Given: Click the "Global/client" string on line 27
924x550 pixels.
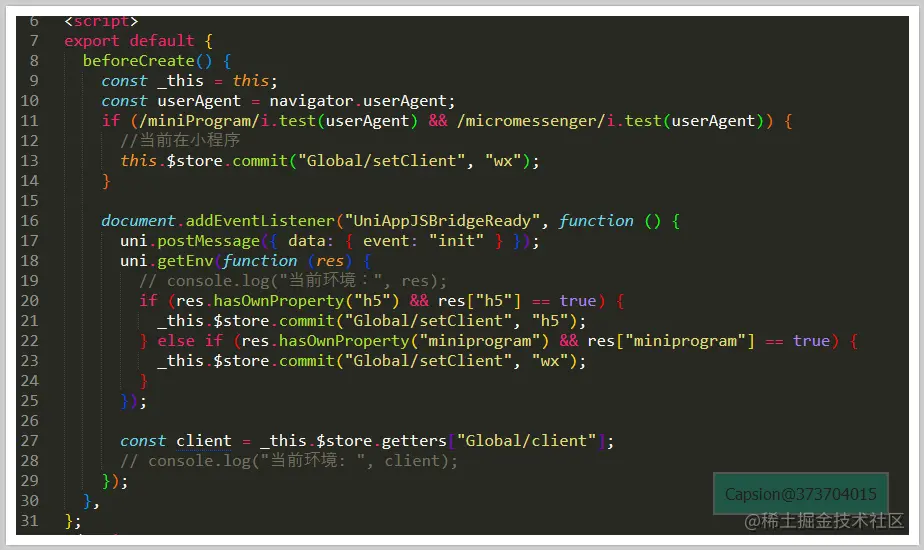Looking at the screenshot, I should [x=527, y=441].
